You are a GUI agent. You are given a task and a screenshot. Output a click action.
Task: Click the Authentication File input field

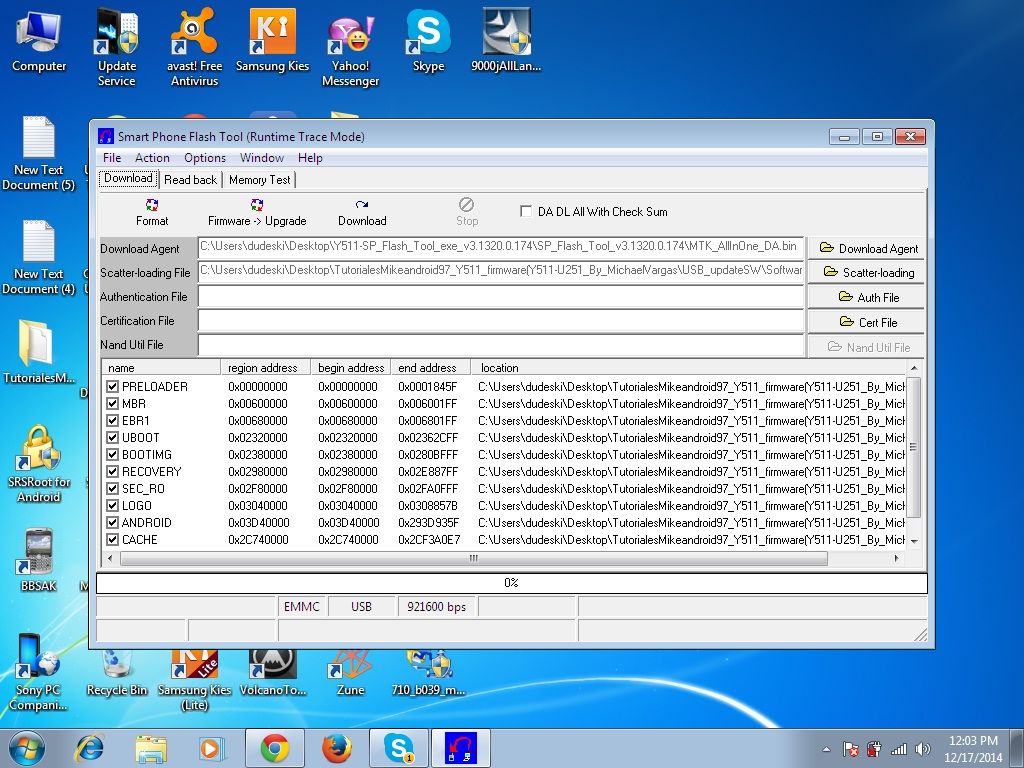pos(500,297)
